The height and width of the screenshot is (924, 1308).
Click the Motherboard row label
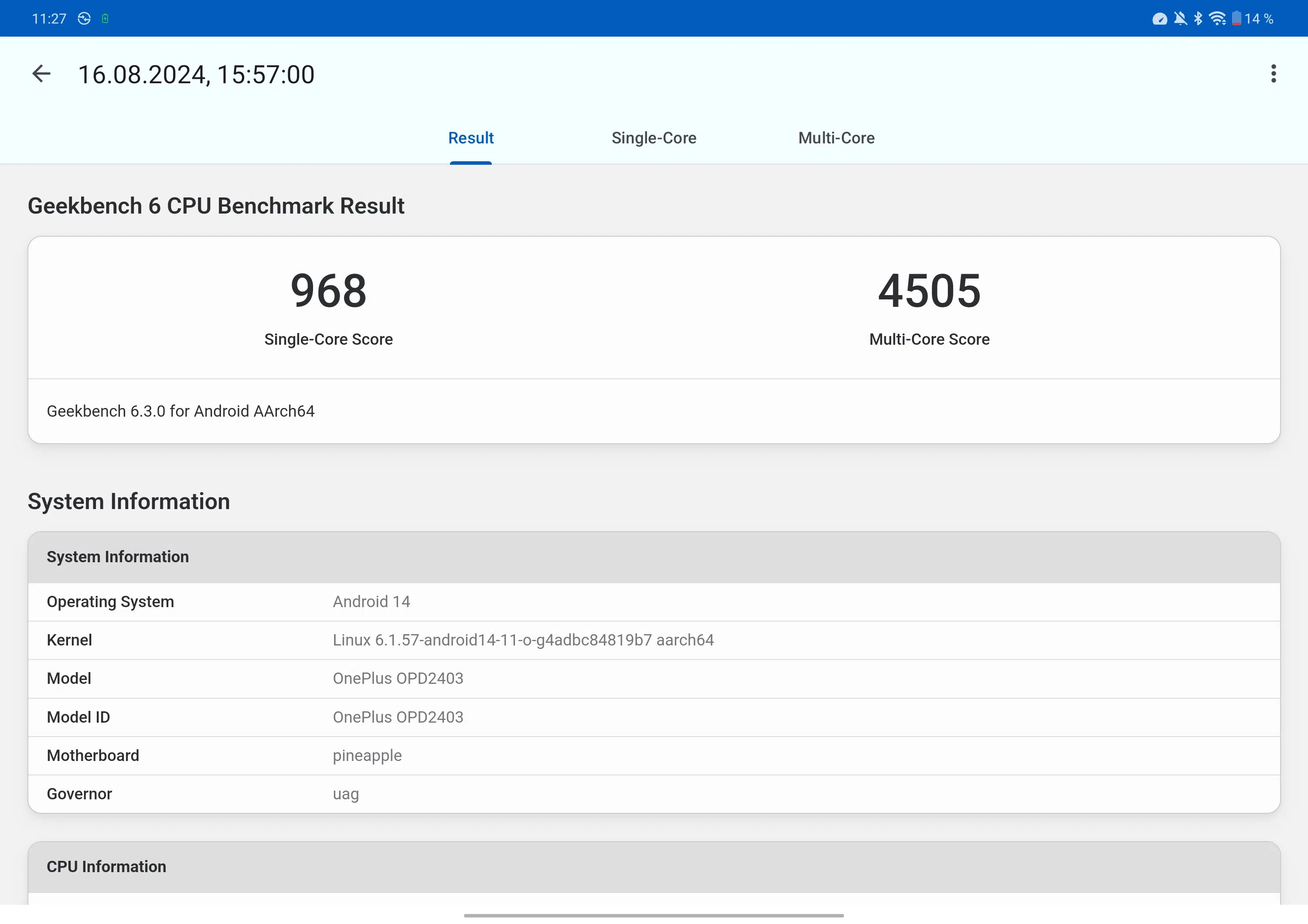tap(93, 755)
